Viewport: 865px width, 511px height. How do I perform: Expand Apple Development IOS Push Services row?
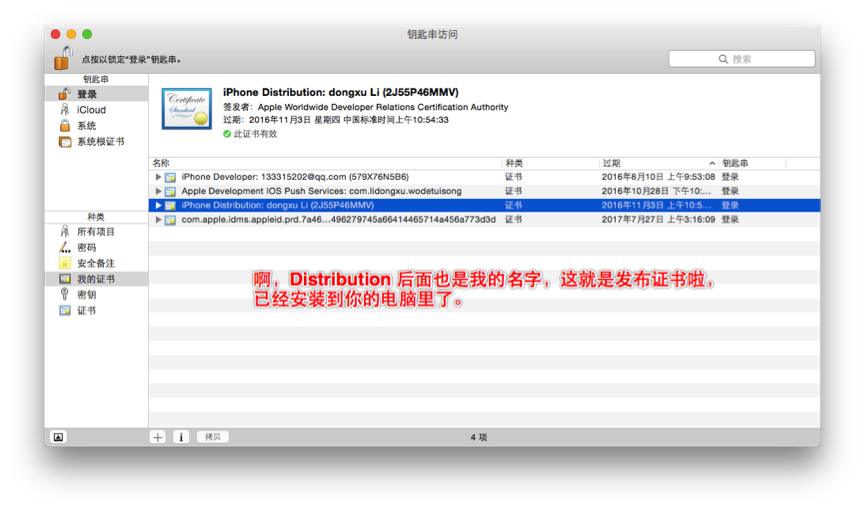pos(158,191)
